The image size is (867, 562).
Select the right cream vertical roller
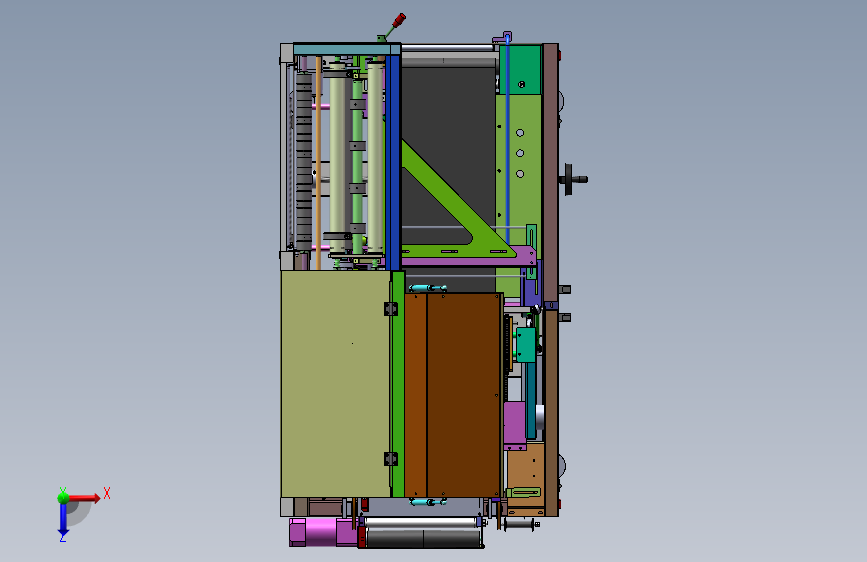point(375,158)
